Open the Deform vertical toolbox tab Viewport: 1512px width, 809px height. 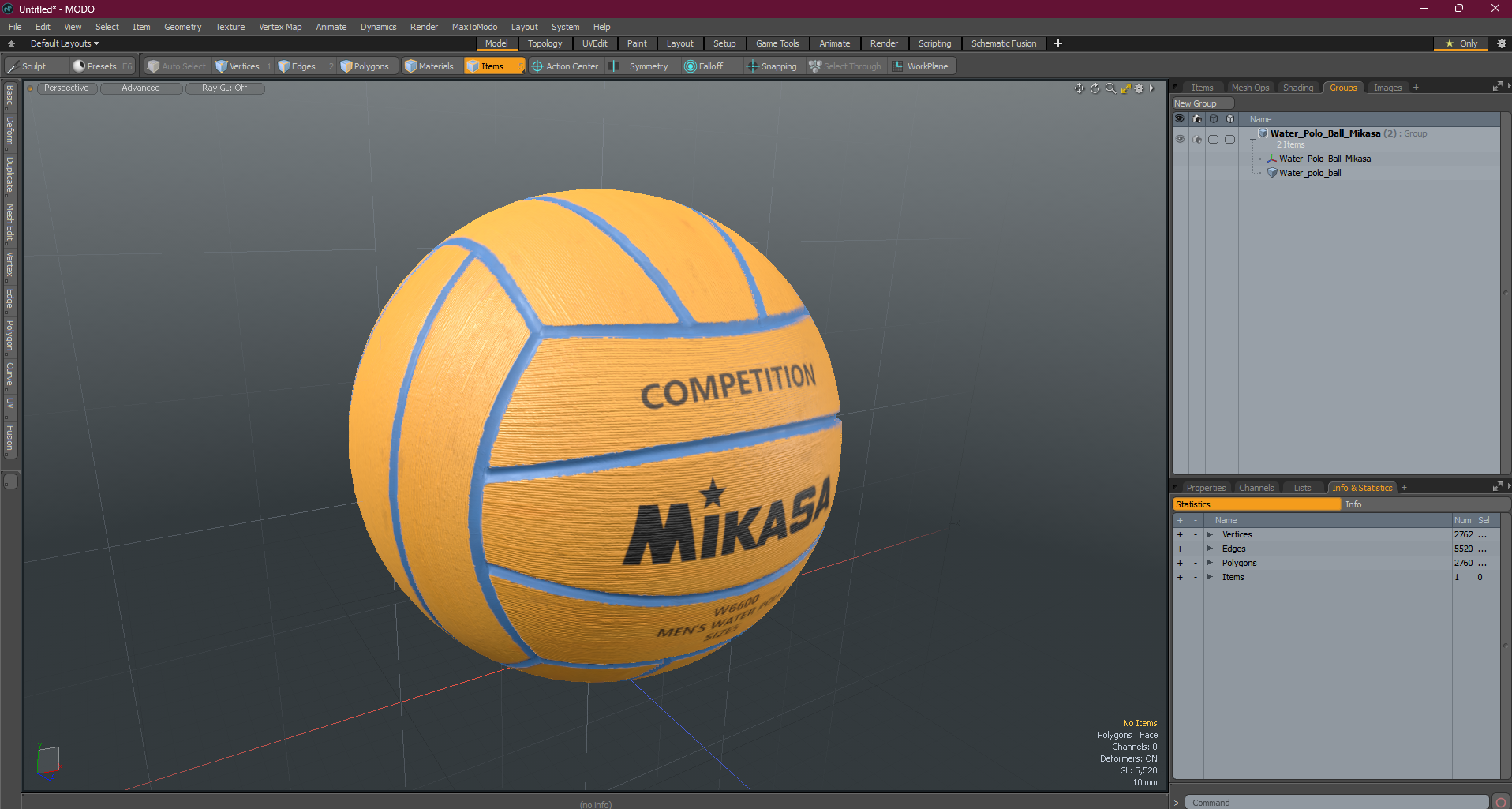coord(9,131)
